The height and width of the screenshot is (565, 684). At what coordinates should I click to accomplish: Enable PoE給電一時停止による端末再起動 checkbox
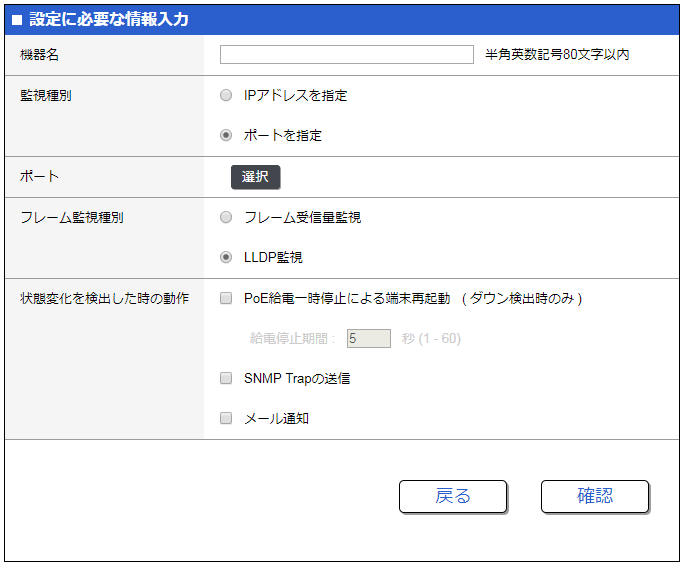pos(226,298)
